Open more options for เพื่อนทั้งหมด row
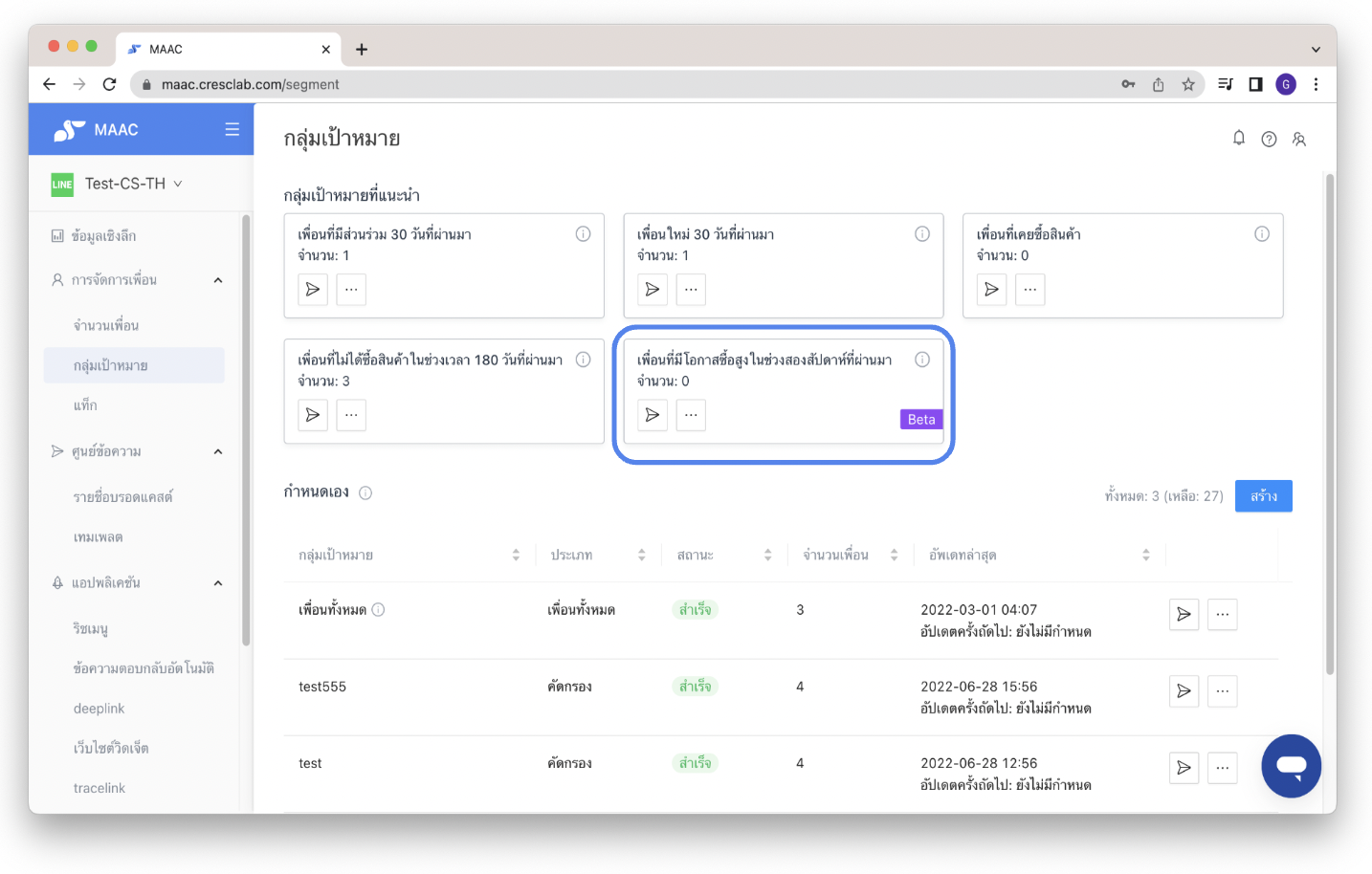This screenshot has height=874, width=1372. (1222, 614)
